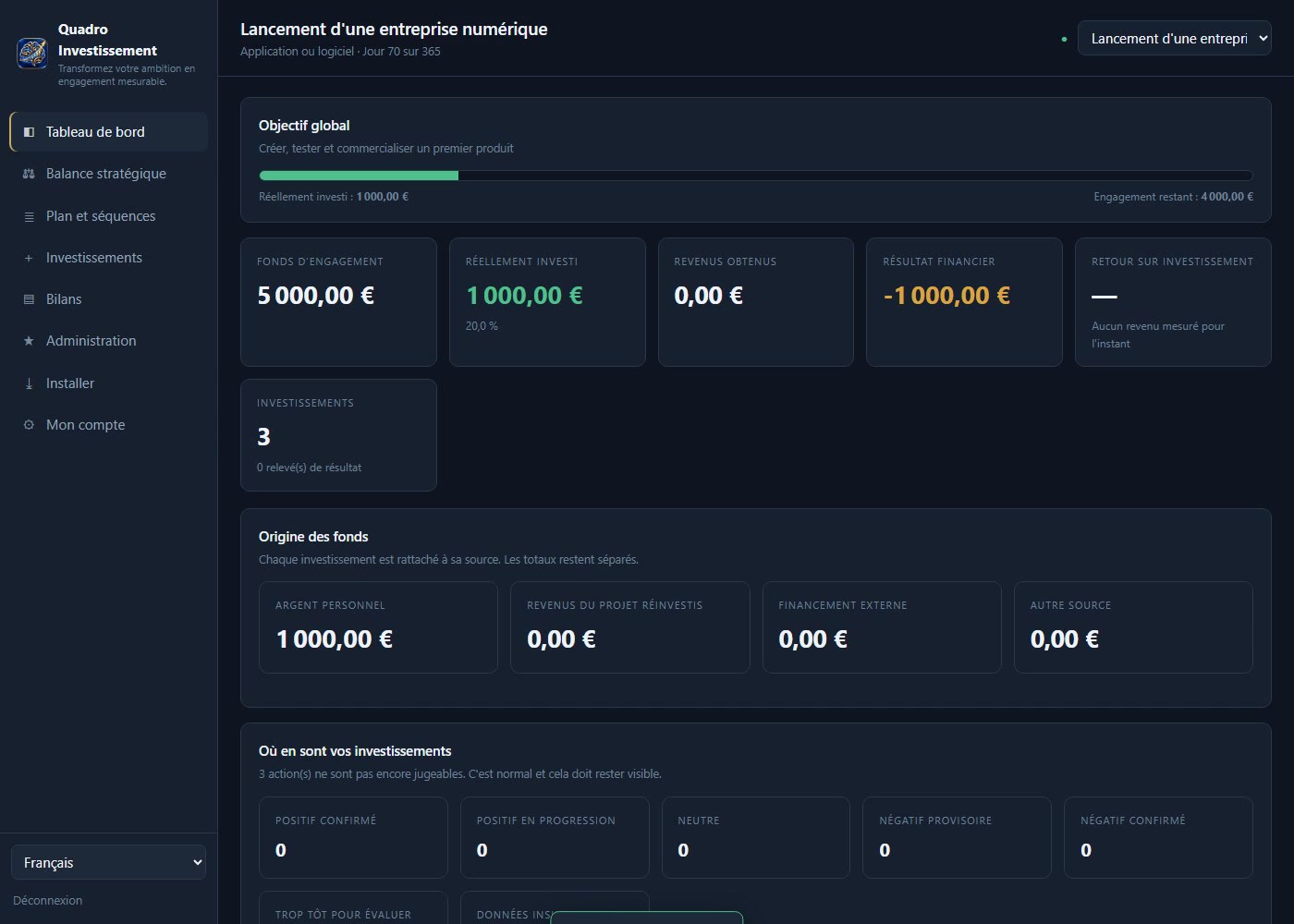Viewport: 1294px width, 924px height.
Task: Click the Objectif global progress bar
Action: 756,176
